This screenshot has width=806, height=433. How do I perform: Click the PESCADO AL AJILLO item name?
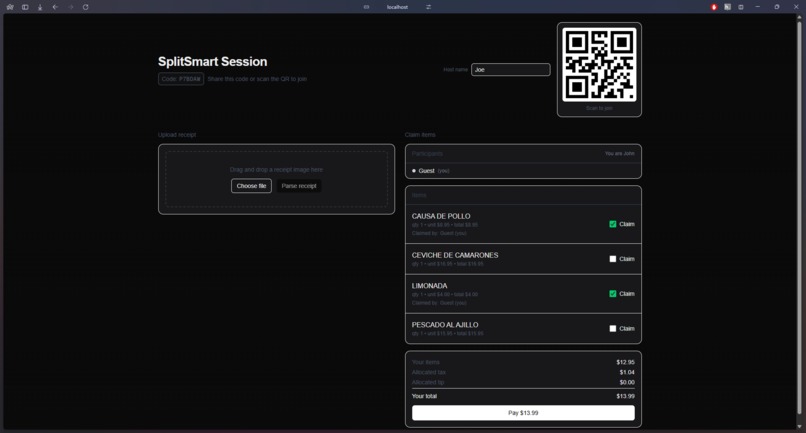point(445,325)
